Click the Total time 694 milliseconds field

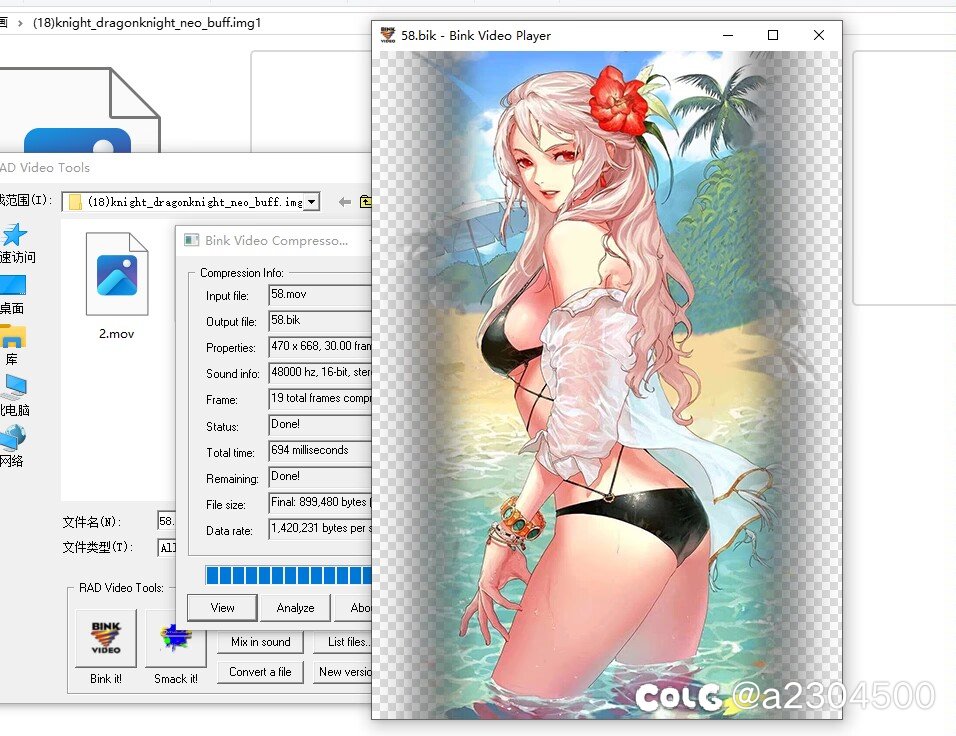tap(320, 451)
